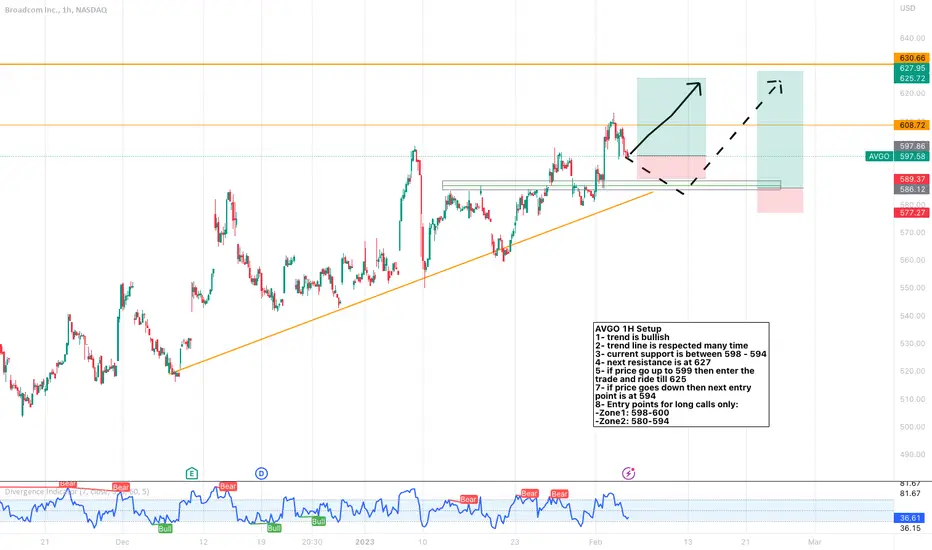The width and height of the screenshot is (932, 550).
Task: Click the blue 36.61 RSI value label
Action: [x=910, y=518]
